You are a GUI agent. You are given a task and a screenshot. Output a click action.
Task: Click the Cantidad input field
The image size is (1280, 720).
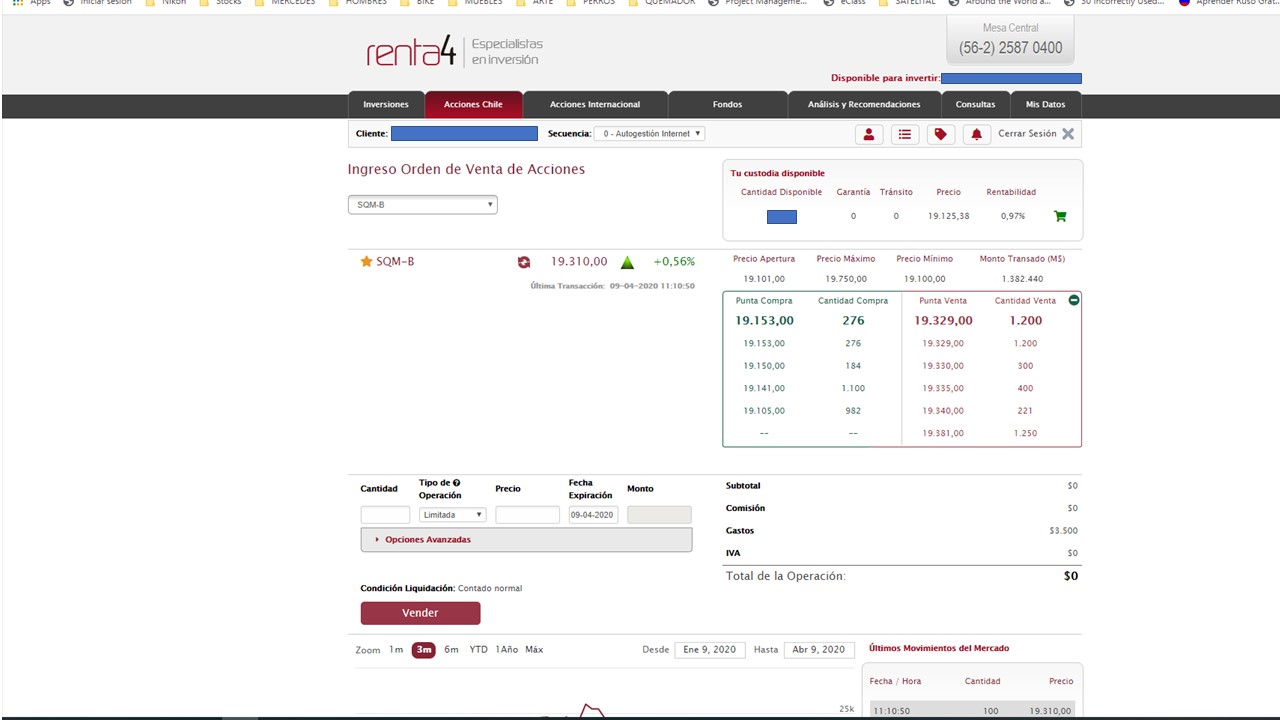385,515
